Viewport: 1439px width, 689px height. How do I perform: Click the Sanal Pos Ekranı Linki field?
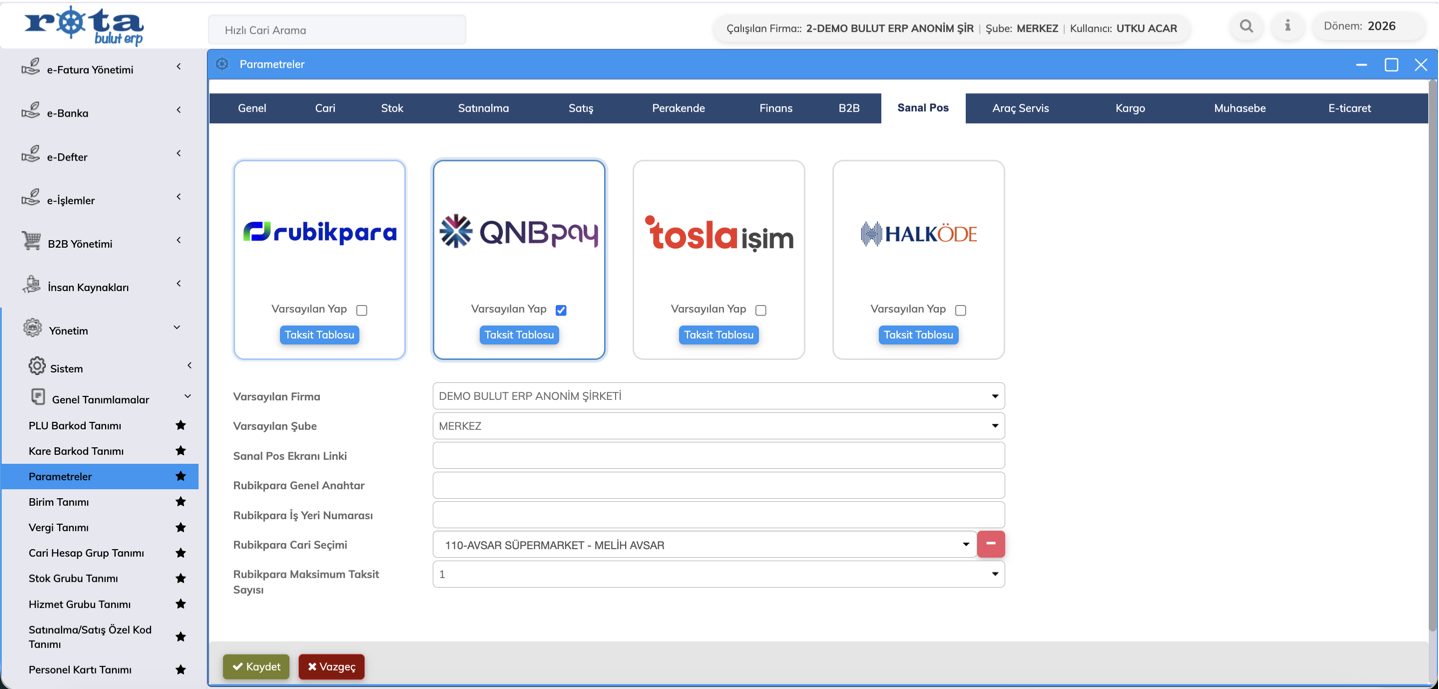718,456
